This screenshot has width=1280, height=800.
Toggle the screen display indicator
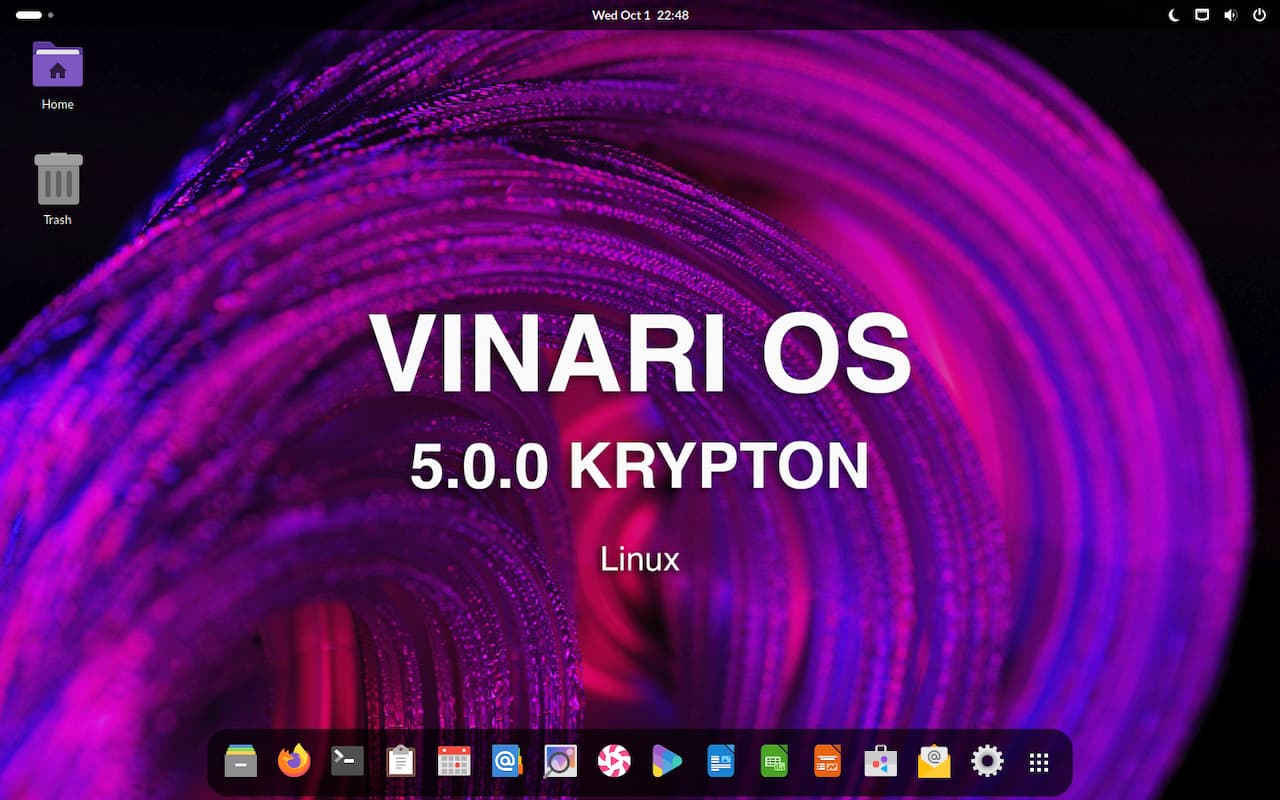1201,15
